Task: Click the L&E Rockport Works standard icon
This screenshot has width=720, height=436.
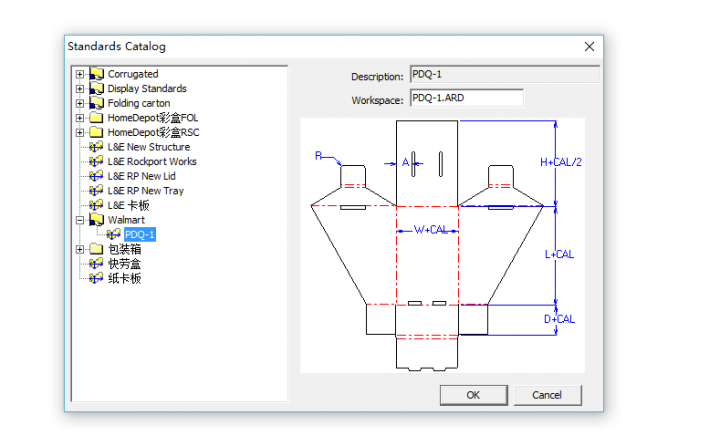Action: (96, 162)
